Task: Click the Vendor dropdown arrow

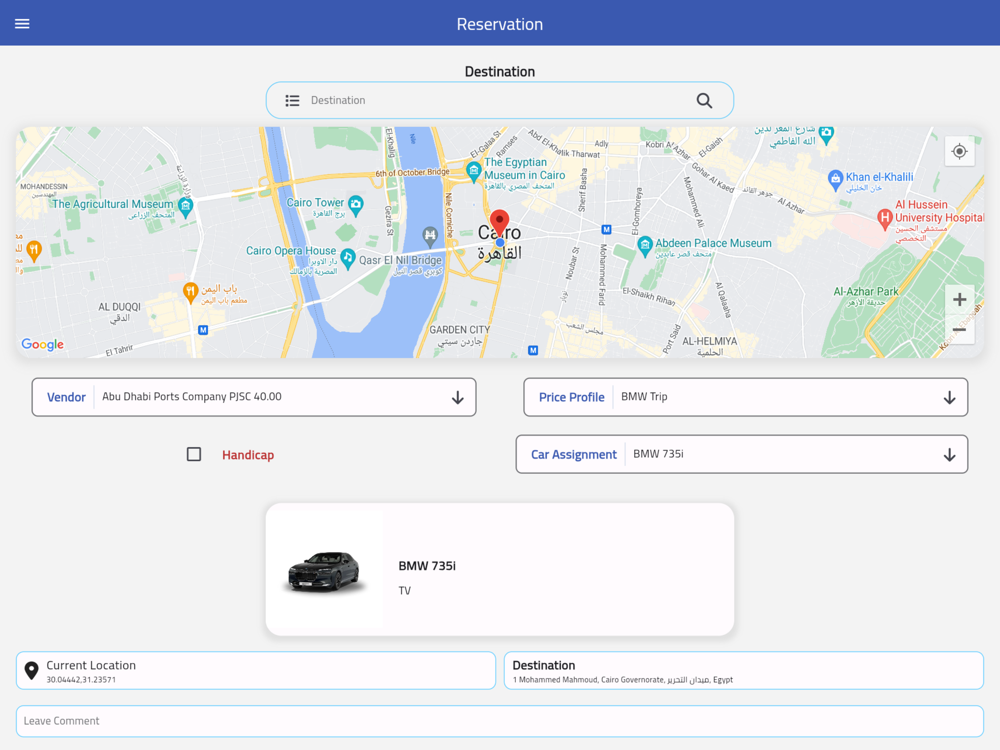Action: [x=457, y=397]
